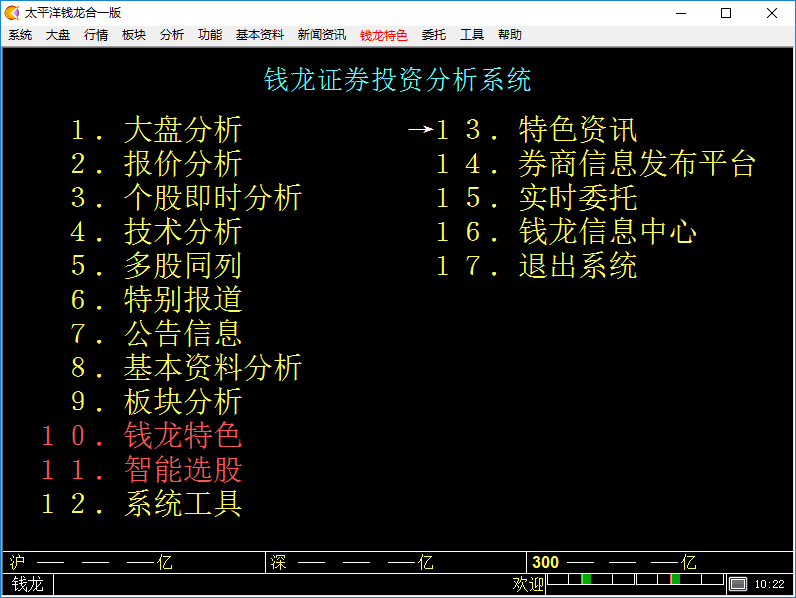Click the 欢迎 scrolling message text

[528, 584]
